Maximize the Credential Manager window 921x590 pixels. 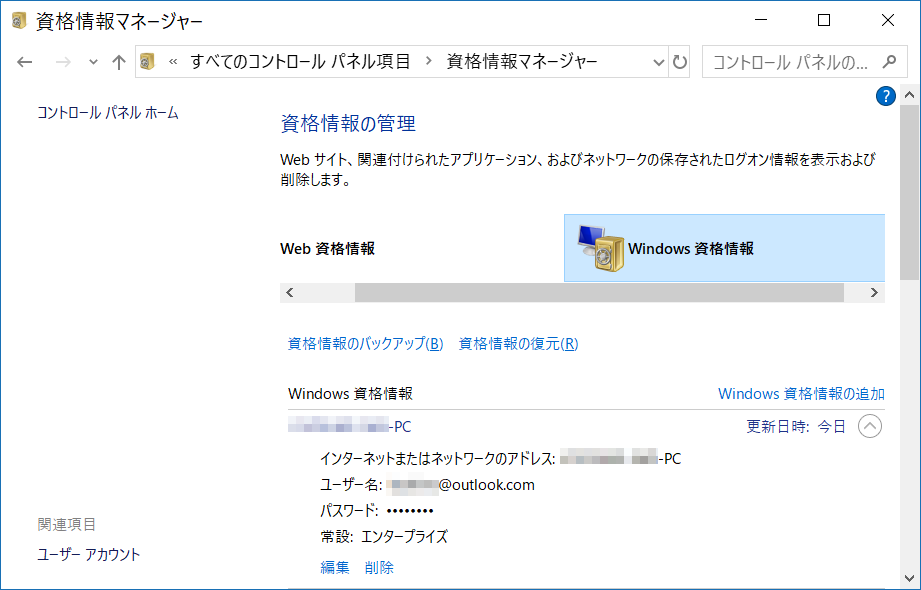pos(824,21)
